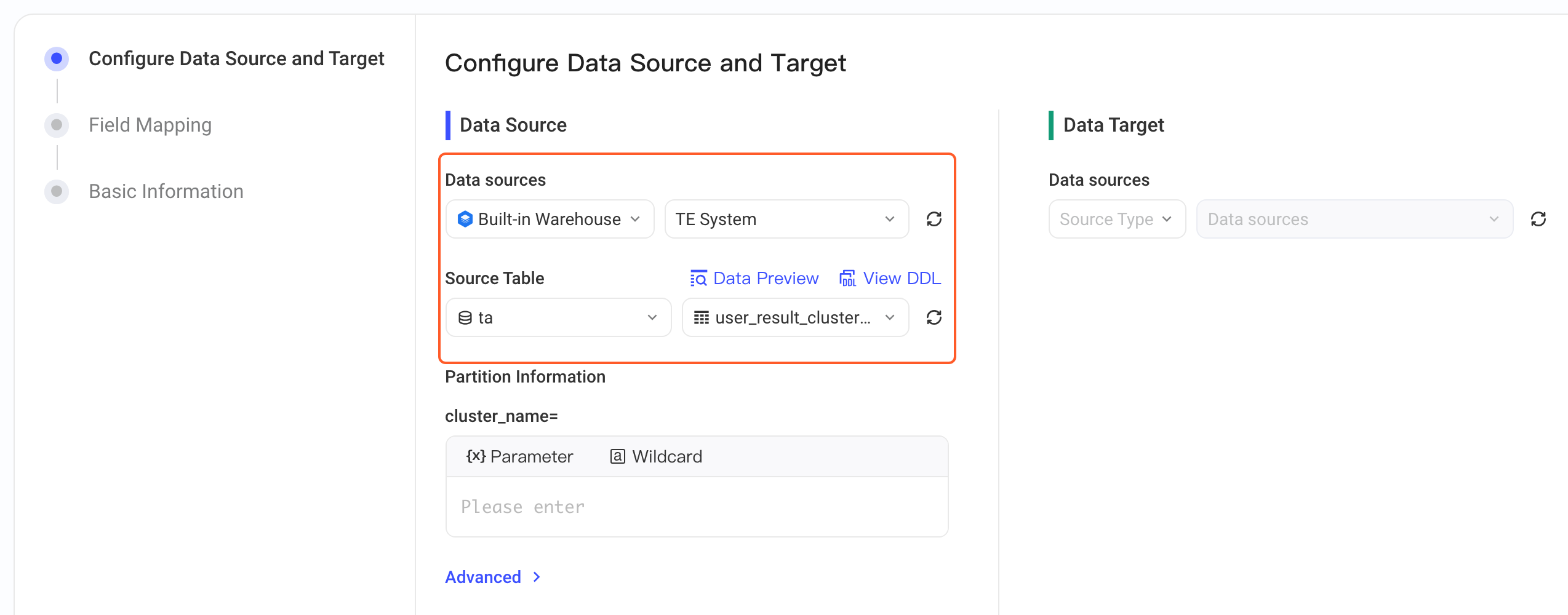
Task: Insert a Parameter in cluster_name field
Action: tap(519, 456)
